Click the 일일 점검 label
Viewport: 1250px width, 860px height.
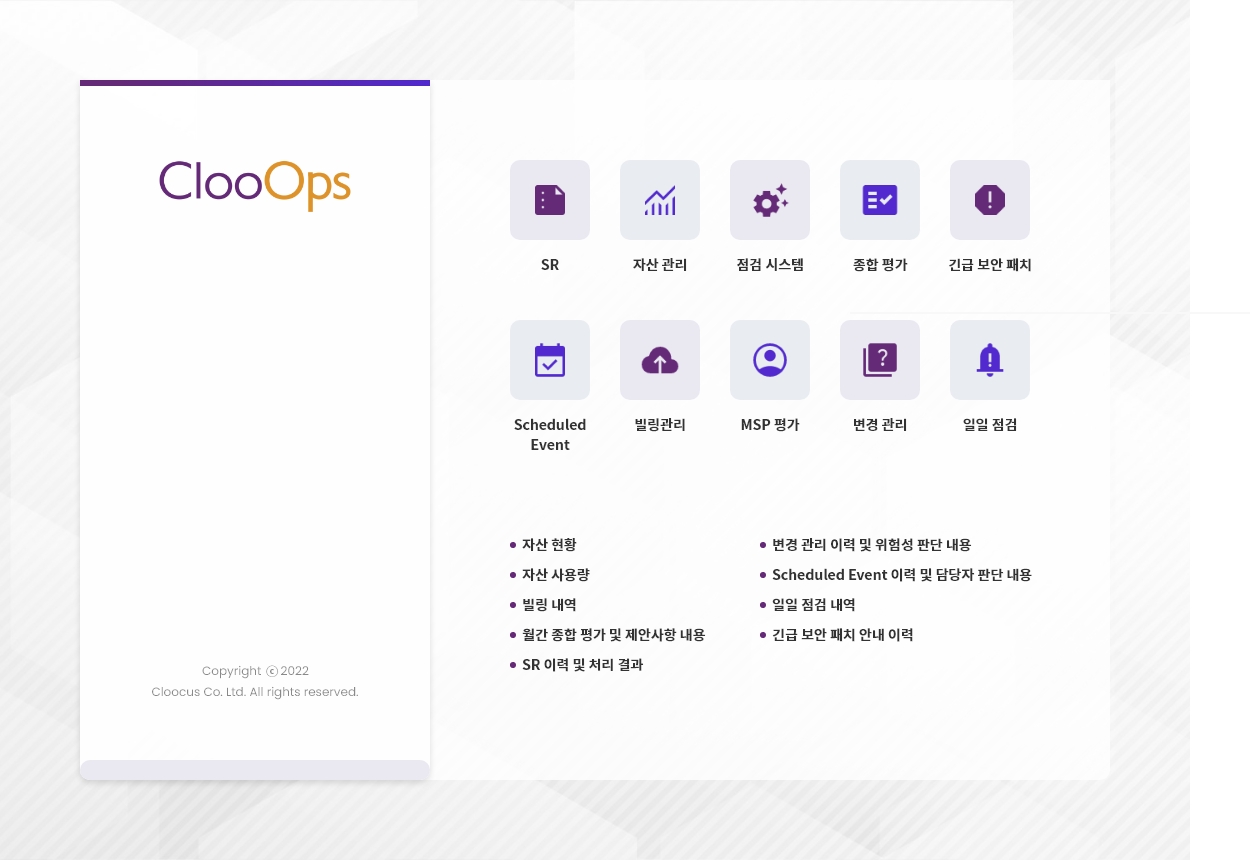(x=990, y=425)
